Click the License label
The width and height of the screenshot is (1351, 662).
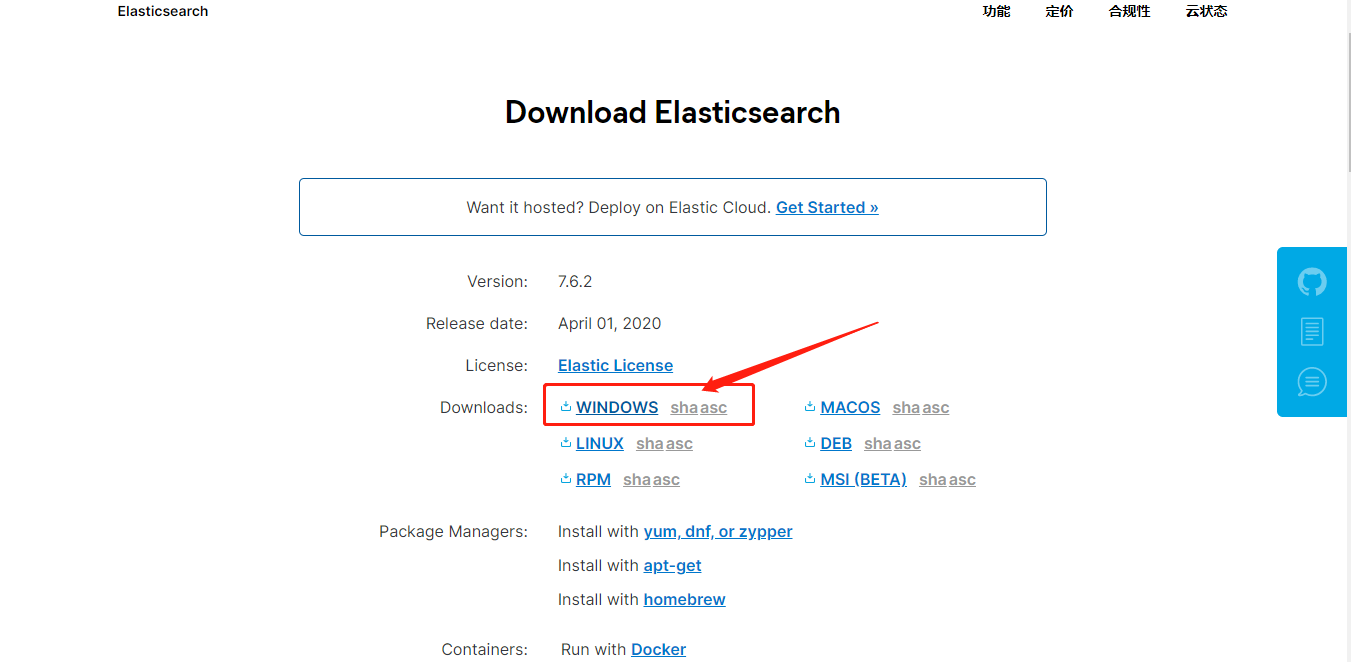click(x=496, y=365)
